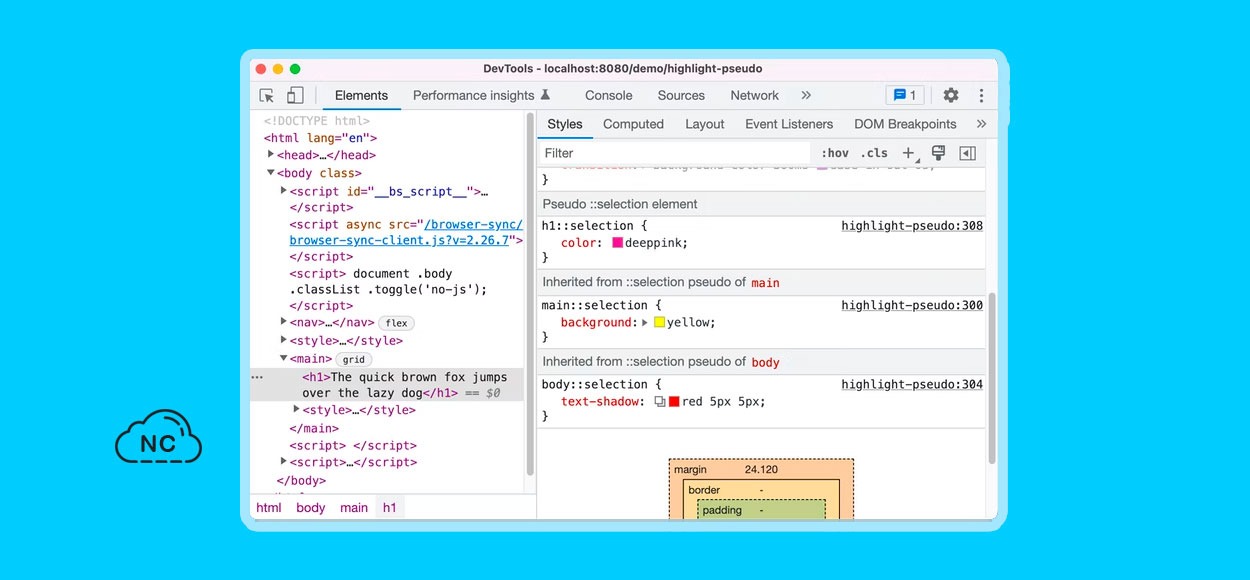Click the red body link in inherited header
The width and height of the screenshot is (1250, 580).
pyautogui.click(x=765, y=362)
